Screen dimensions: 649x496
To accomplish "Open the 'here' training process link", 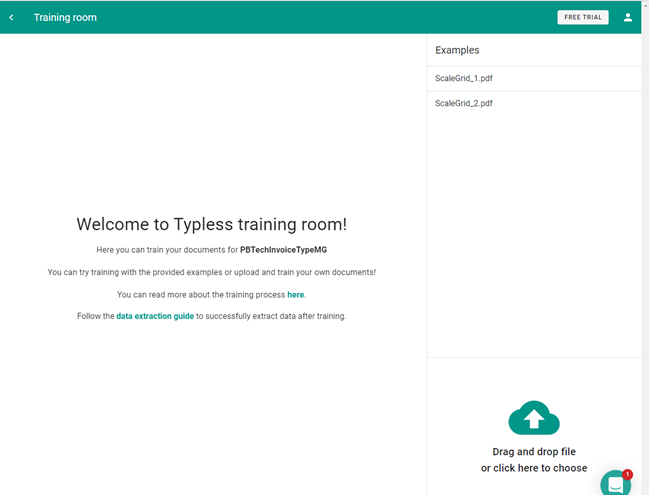I will click(296, 295).
